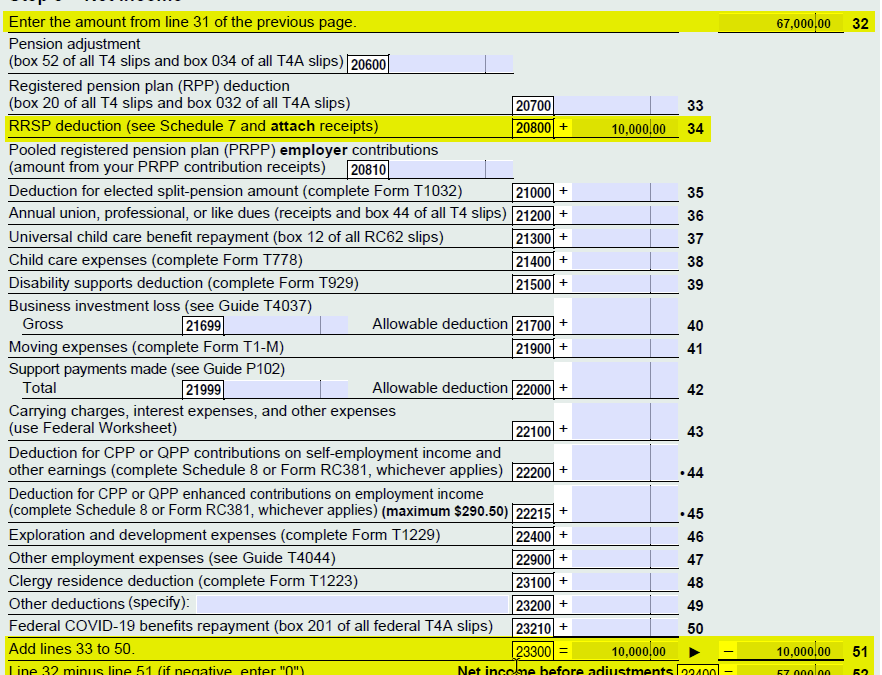Click the disability supports deduction field, line 39

[x=625, y=284]
